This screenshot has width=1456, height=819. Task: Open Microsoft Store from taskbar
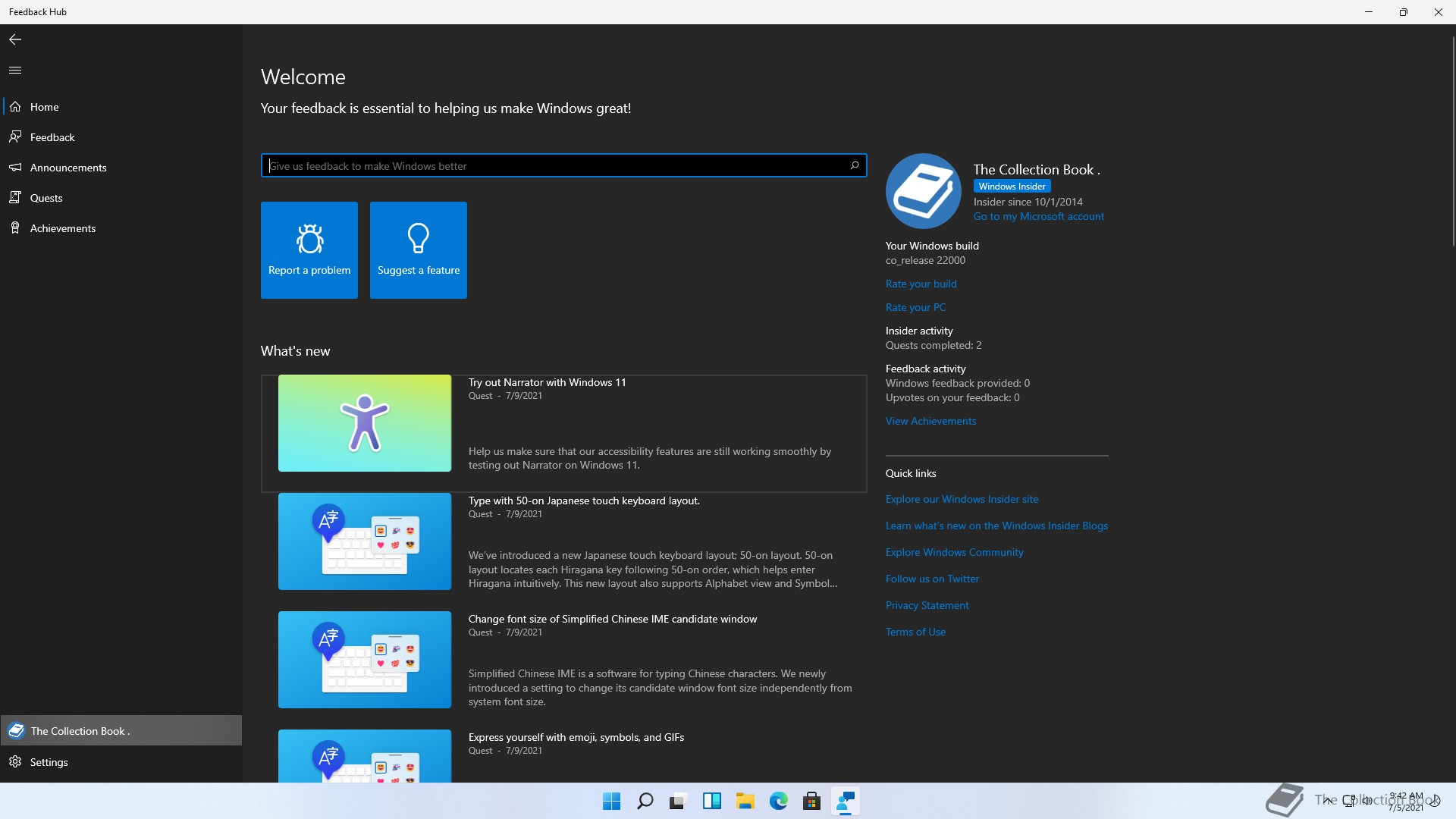point(811,801)
